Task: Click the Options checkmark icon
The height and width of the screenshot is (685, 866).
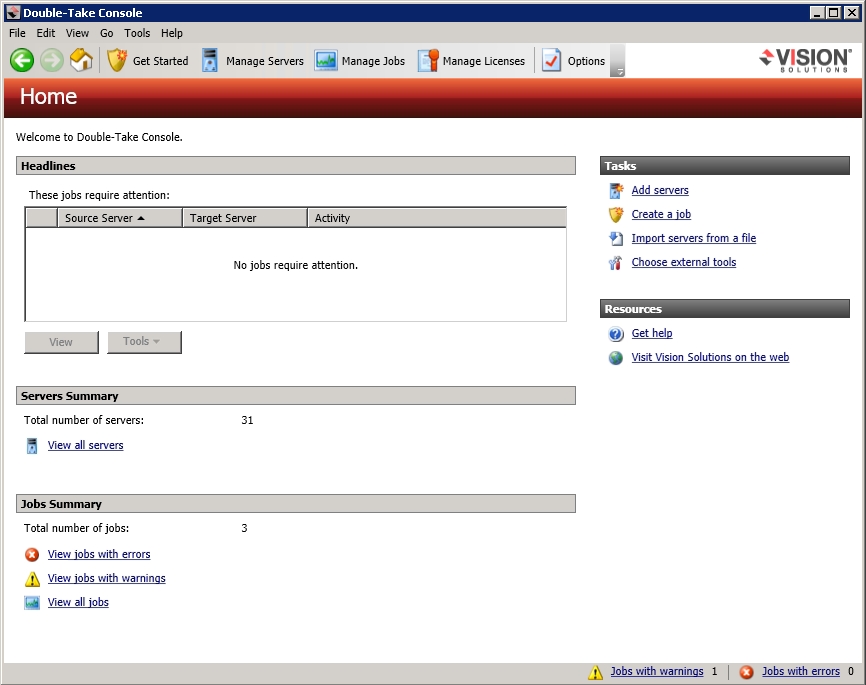Action: tap(551, 60)
